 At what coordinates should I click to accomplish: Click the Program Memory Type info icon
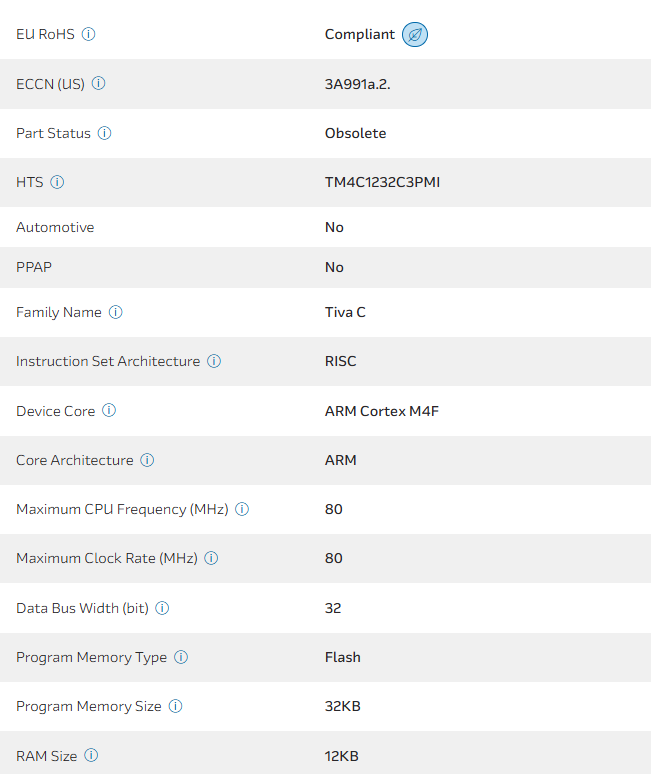pos(181,657)
